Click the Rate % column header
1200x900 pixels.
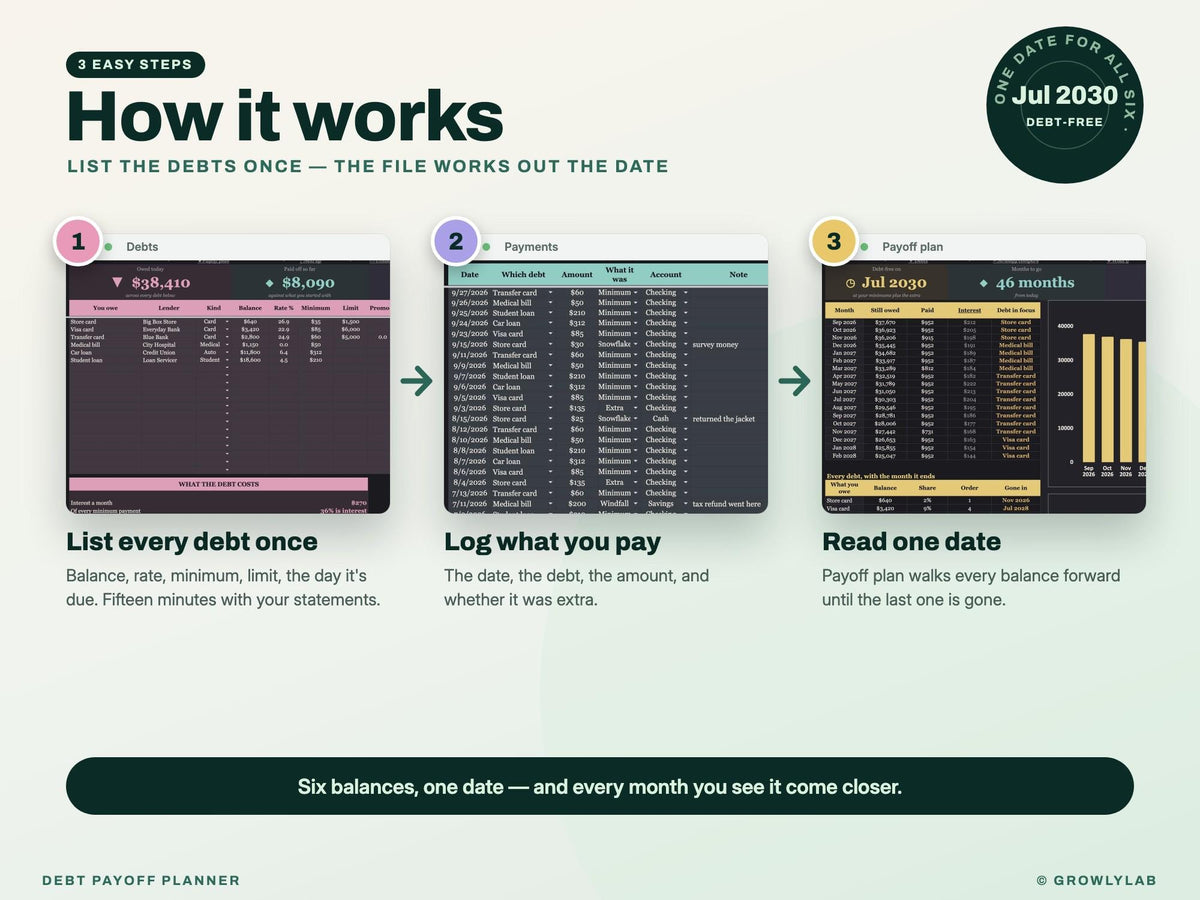click(x=283, y=308)
